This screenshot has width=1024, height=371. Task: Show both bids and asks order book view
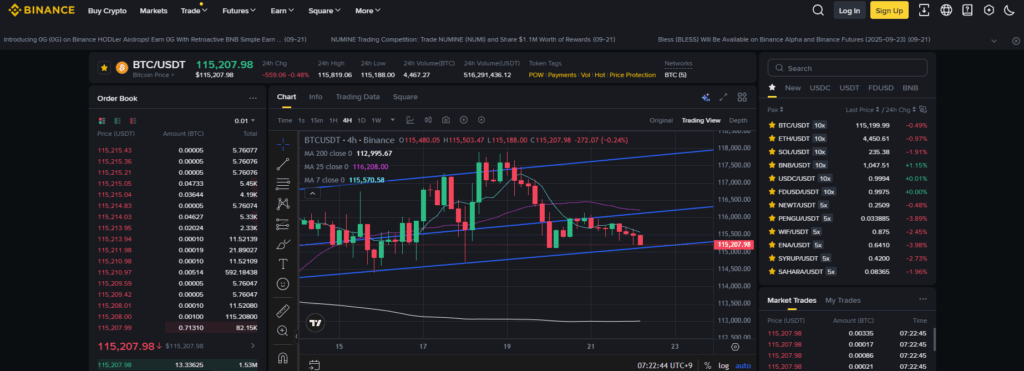tap(102, 121)
